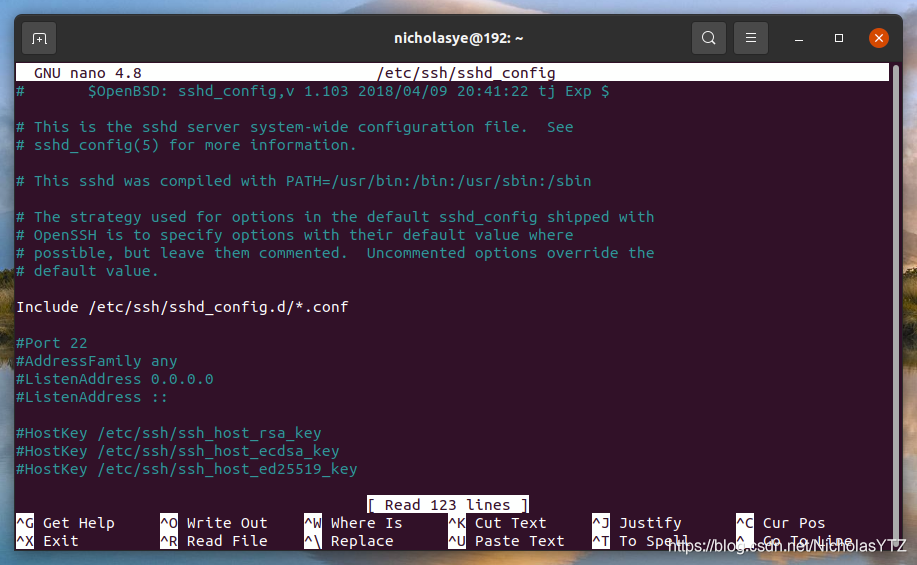
Task: Click the line 'possible, but leave them commented'
Action: 335,253
